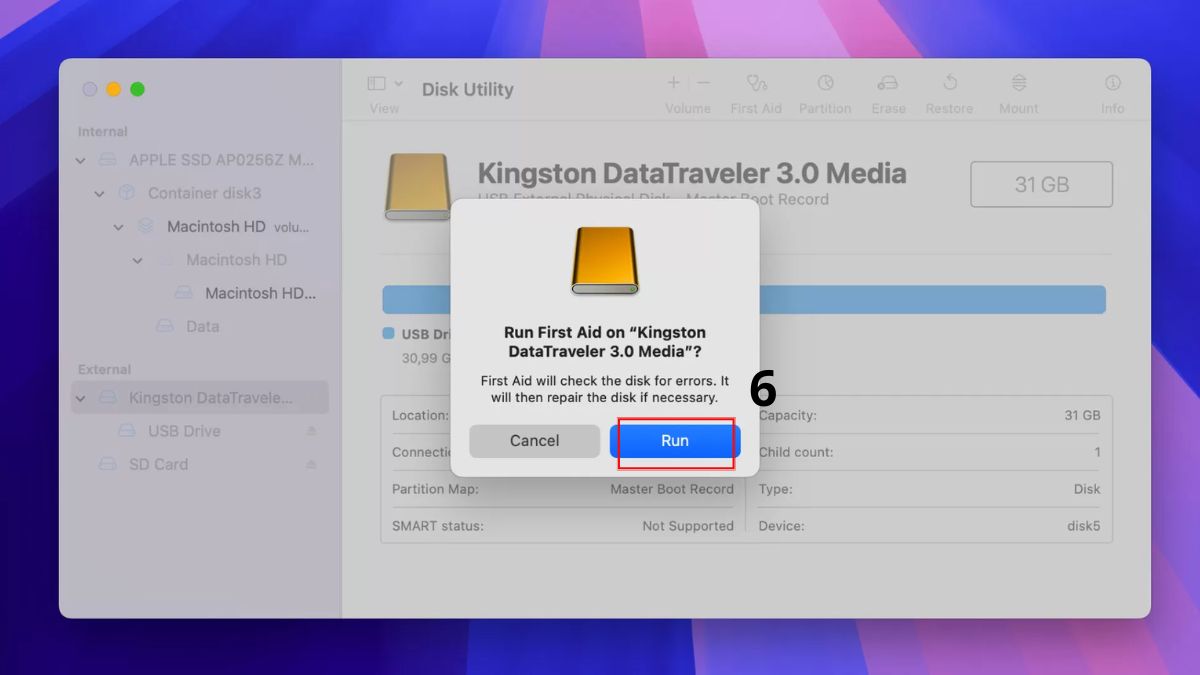Click the Kingston DataTraveler 3.0 Media title
Screen dimensions: 1200x675
point(692,174)
